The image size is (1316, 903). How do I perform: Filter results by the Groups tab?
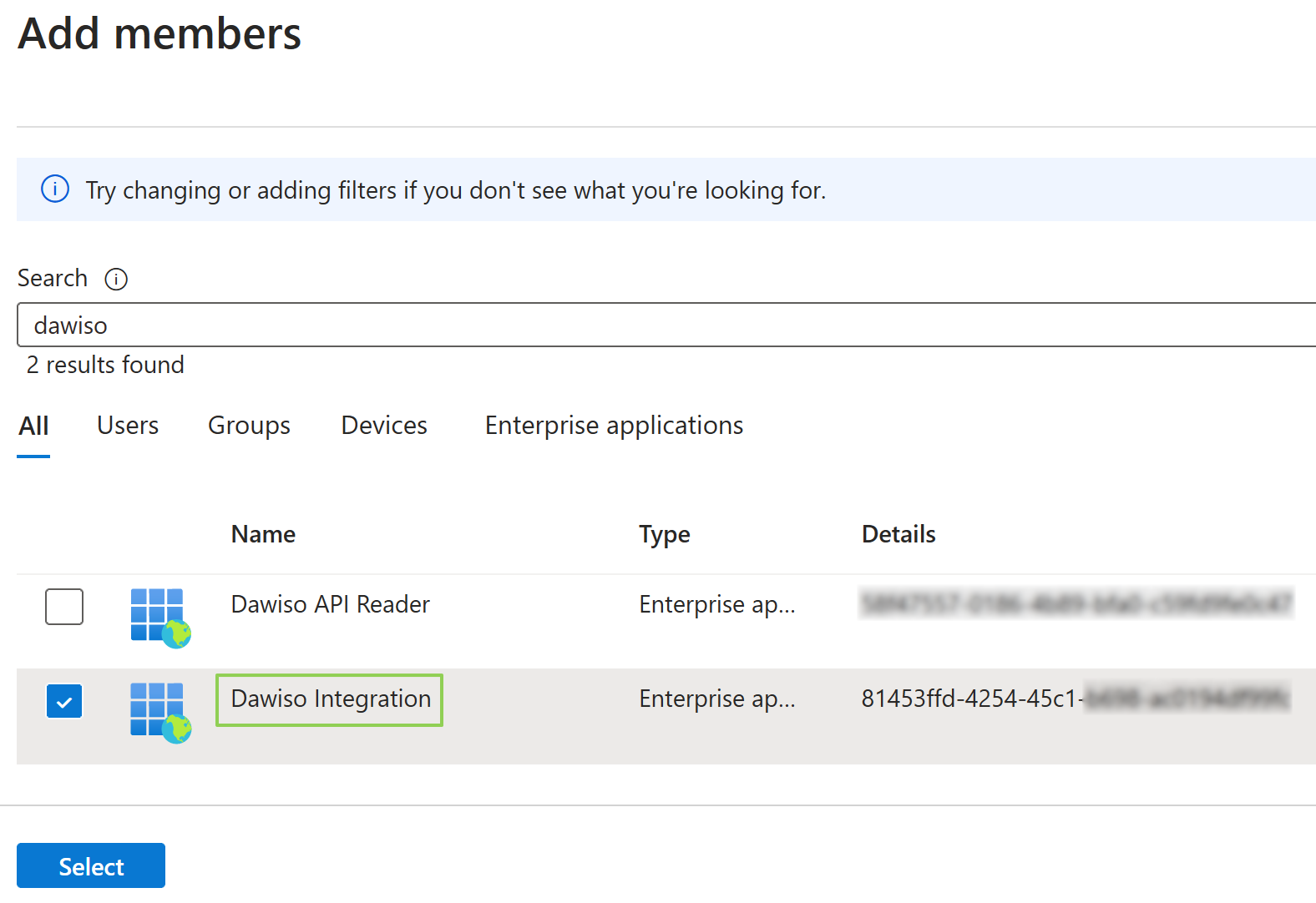point(249,426)
